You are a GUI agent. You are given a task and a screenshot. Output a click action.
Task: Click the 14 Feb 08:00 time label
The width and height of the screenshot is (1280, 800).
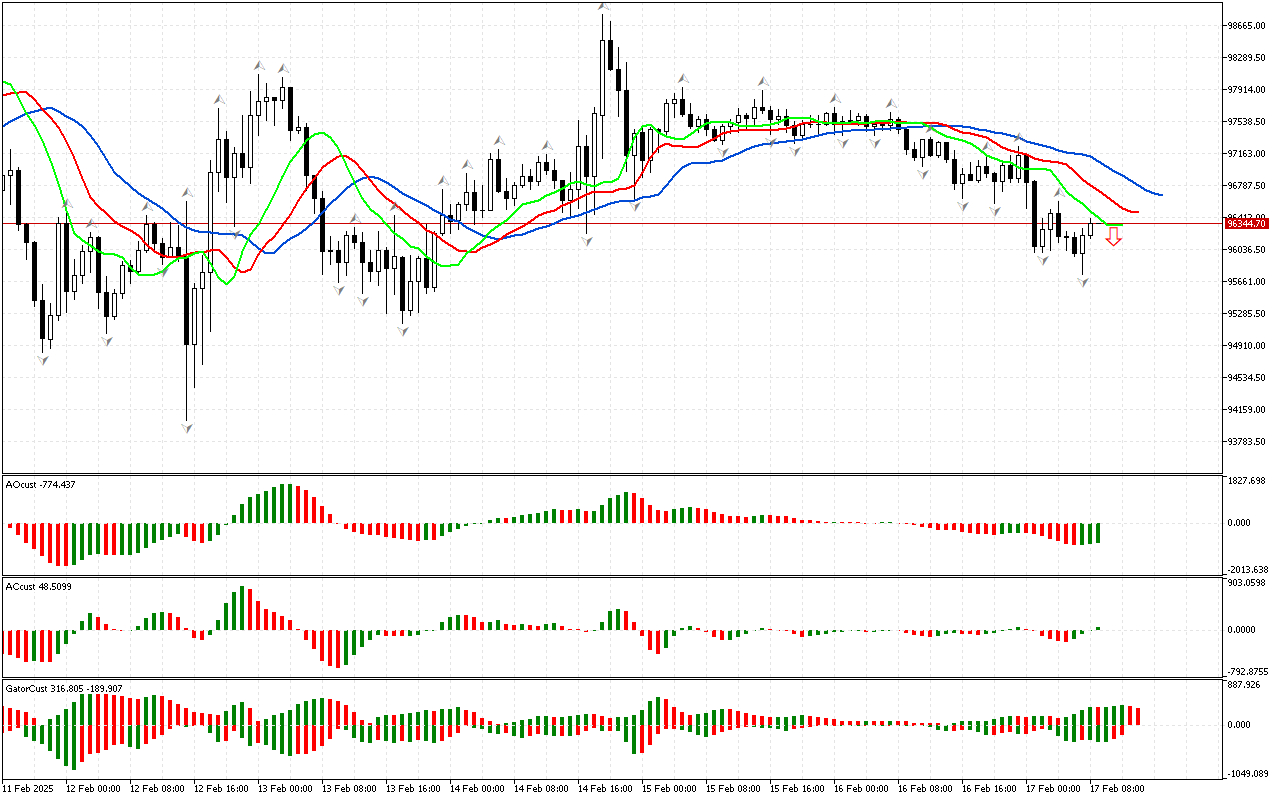(541, 789)
